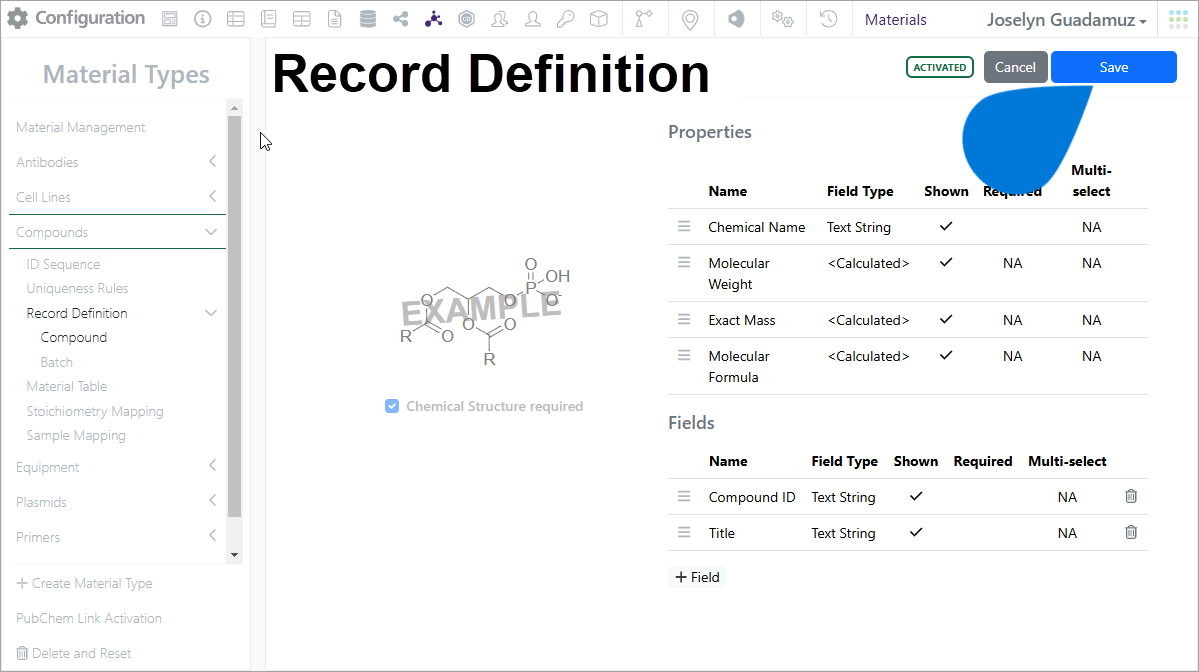Expand the Primers section chevron
The height and width of the screenshot is (672, 1199).
click(x=213, y=537)
